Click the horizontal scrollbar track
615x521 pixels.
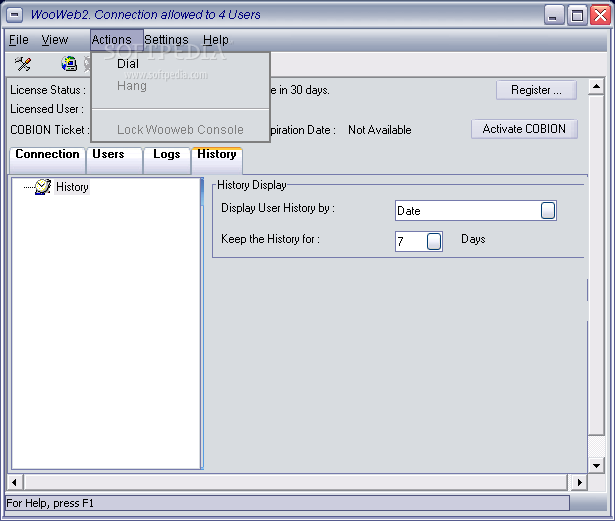pos(296,483)
